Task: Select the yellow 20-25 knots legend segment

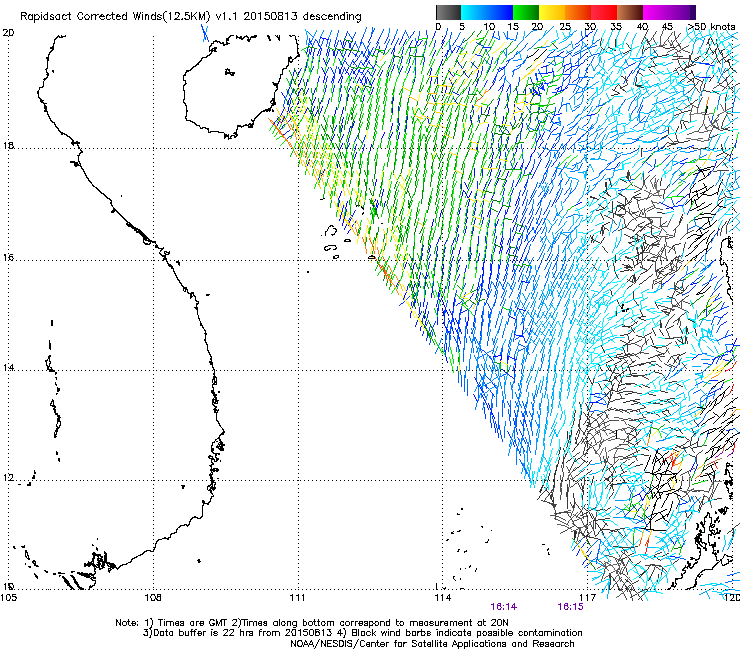Action: pyautogui.click(x=552, y=12)
